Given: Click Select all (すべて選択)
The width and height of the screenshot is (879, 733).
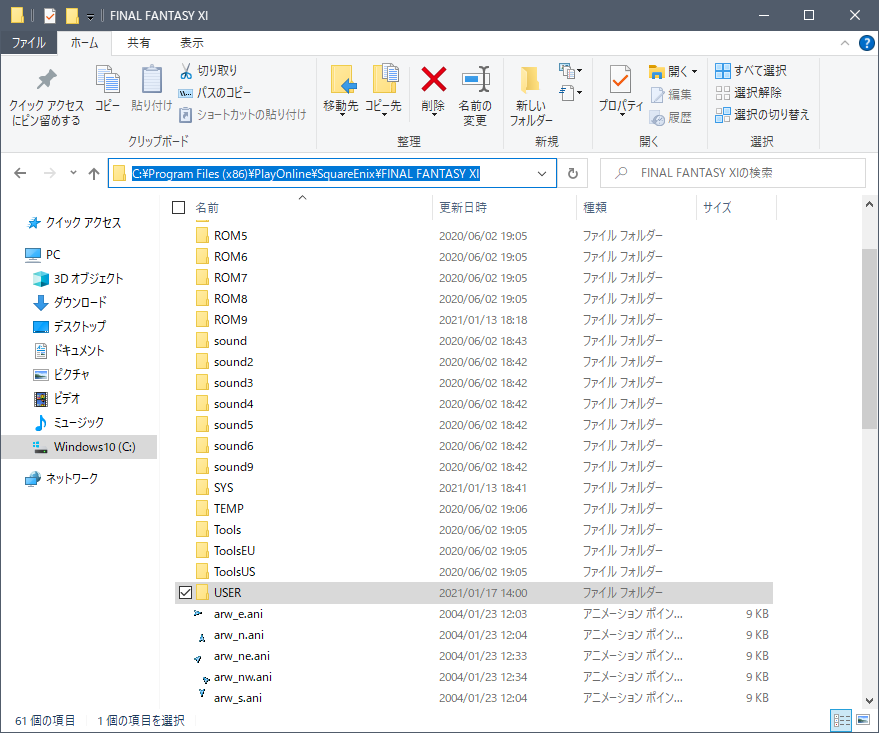Looking at the screenshot, I should [x=751, y=71].
